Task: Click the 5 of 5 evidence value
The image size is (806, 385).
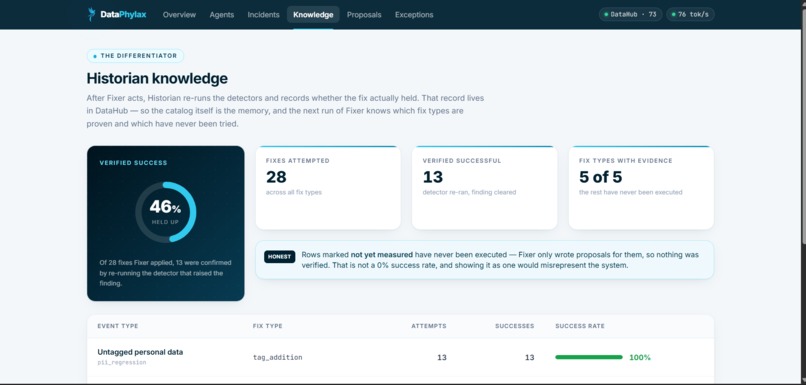Action: (600, 177)
